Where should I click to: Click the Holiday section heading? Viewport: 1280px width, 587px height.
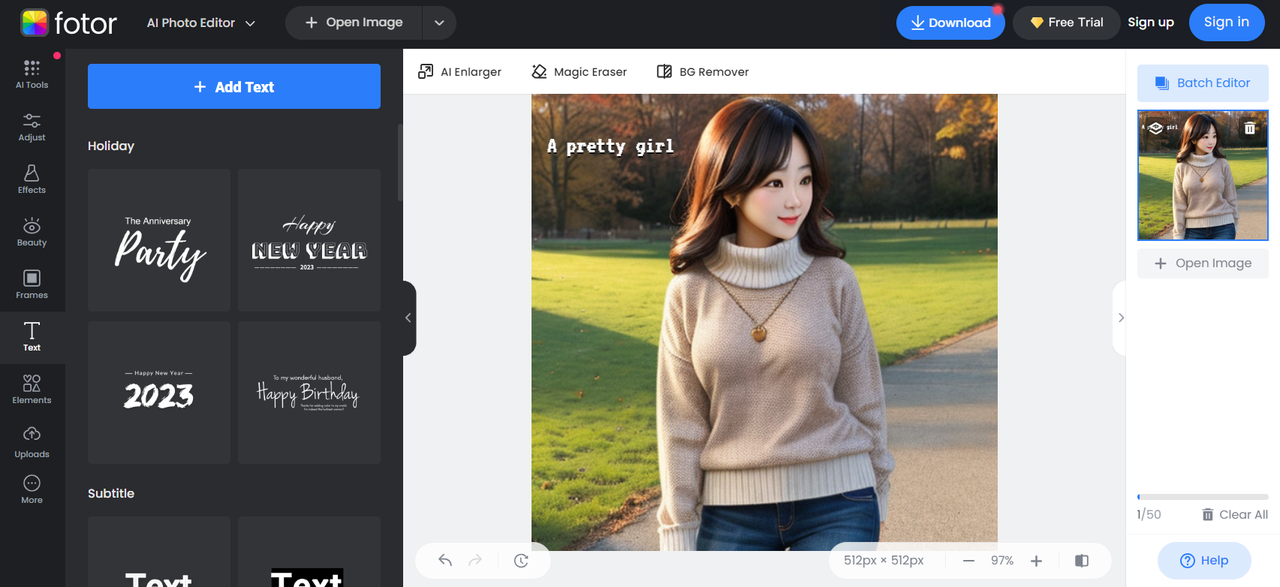tap(111, 146)
